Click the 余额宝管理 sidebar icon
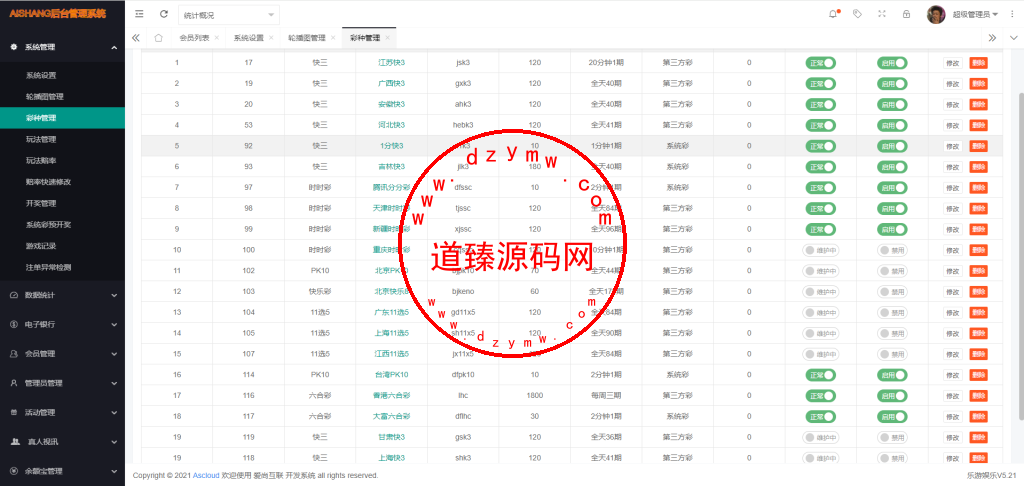1024x486 pixels. click(x=14, y=471)
